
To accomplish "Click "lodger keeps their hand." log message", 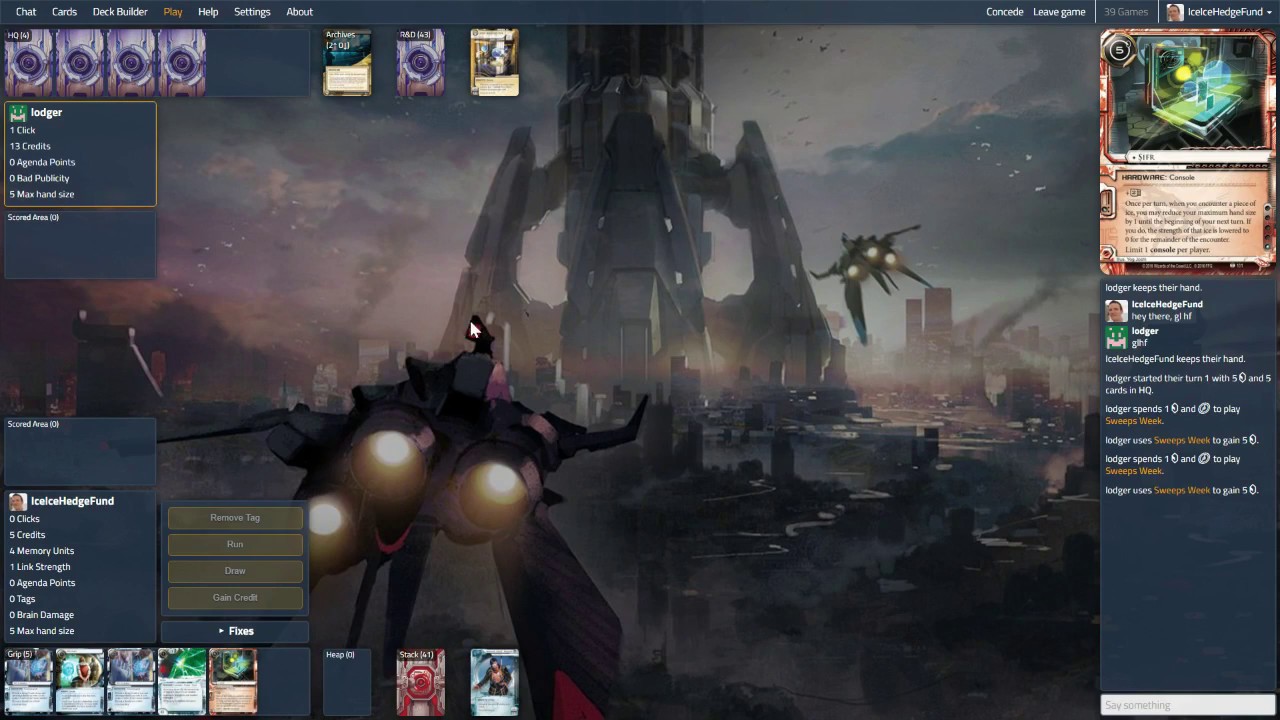I will click(x=1153, y=288).
